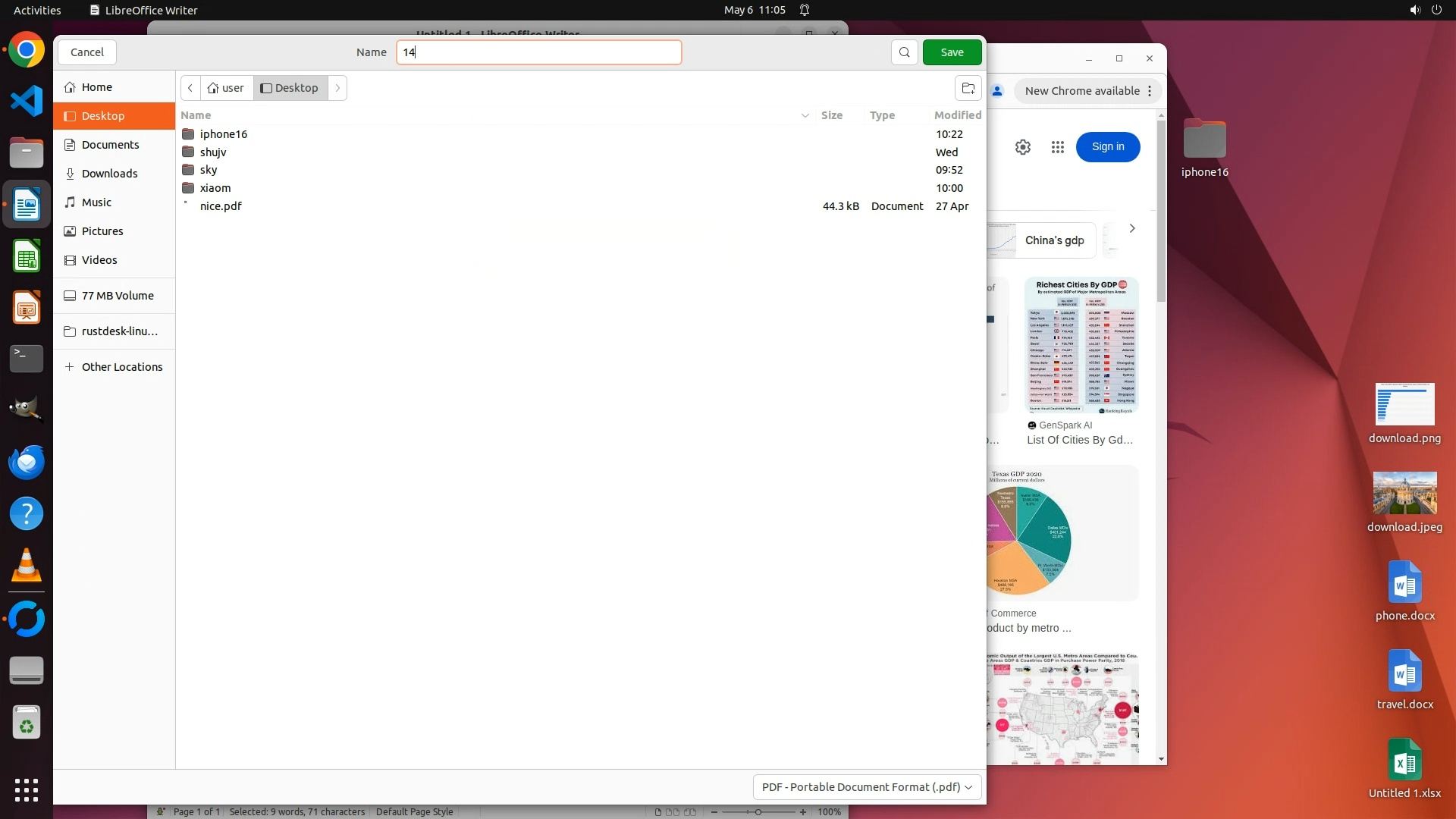
Task: Open the Google apps grid icon
Action: [x=1057, y=147]
